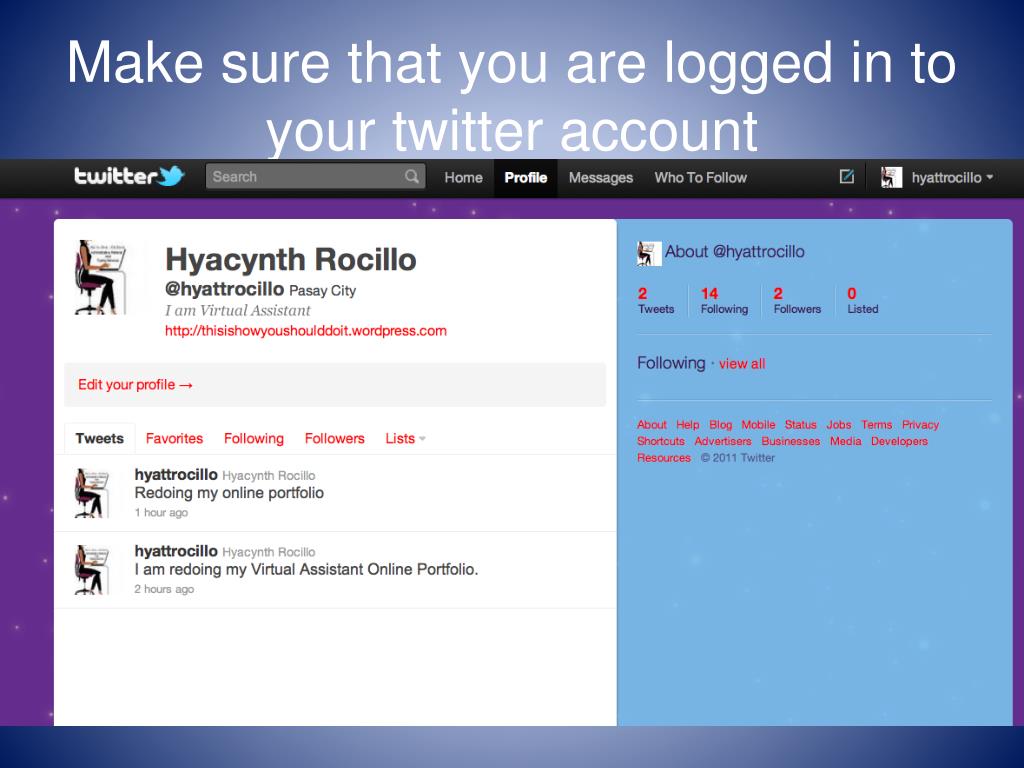Click the Pasay City location text

click(x=323, y=291)
